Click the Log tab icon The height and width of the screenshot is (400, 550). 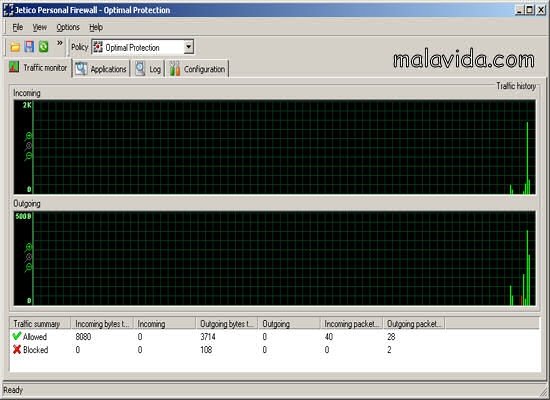pyautogui.click(x=140, y=68)
